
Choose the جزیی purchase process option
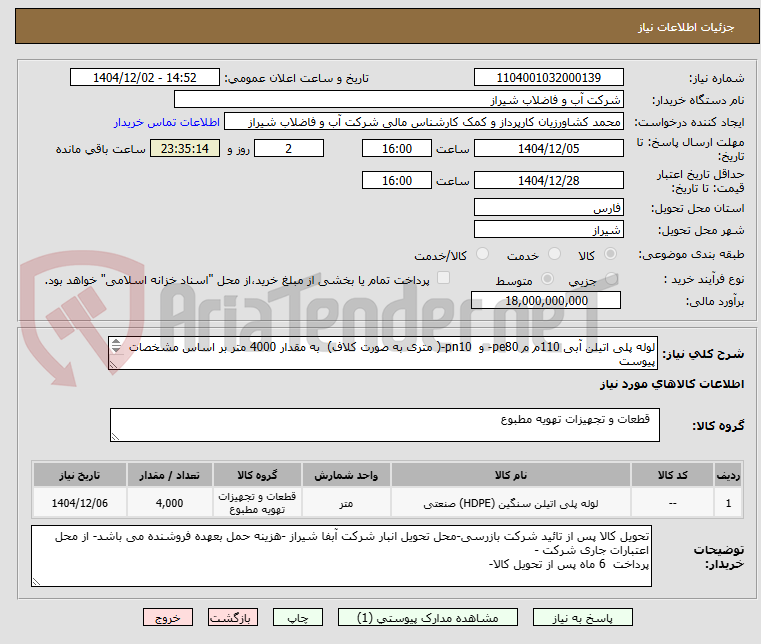pyautogui.click(x=611, y=279)
